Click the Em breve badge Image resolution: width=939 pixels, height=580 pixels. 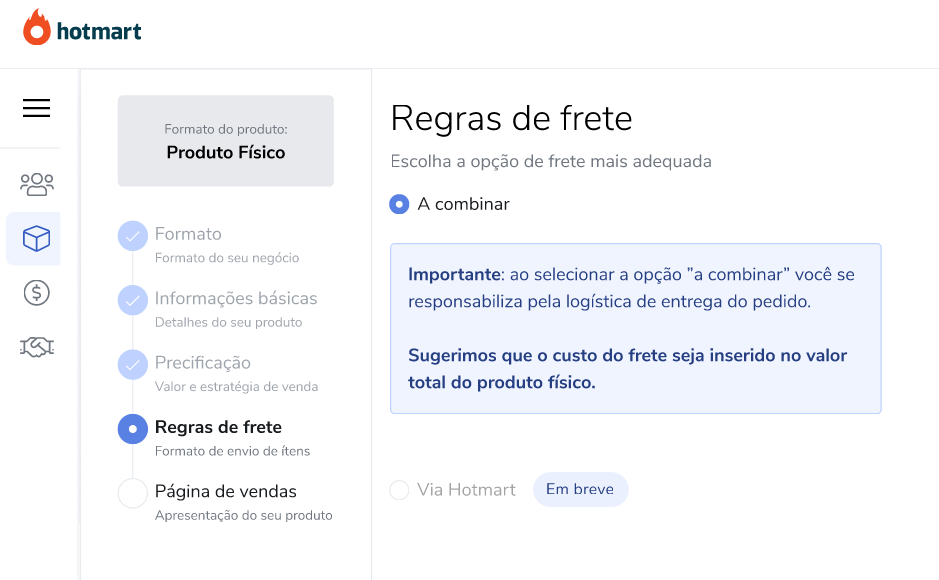(x=580, y=489)
